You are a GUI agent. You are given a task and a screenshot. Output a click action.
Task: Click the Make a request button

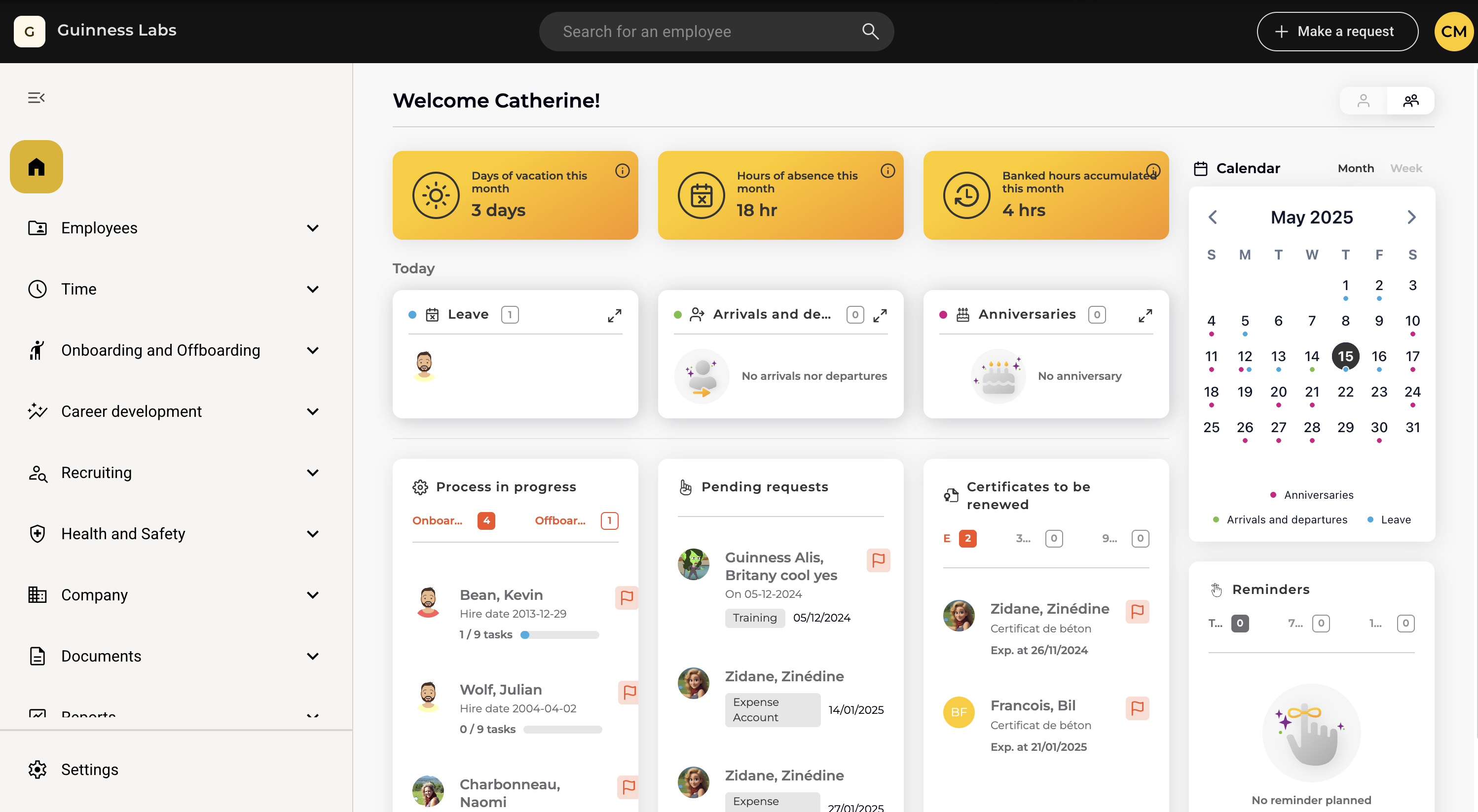(x=1337, y=31)
